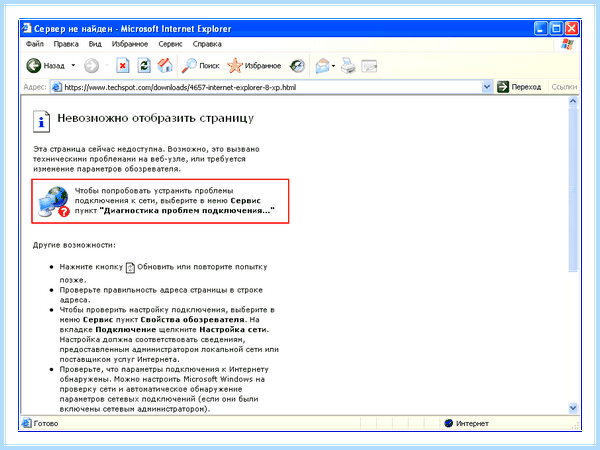Click heading Невозможно отобразить страницу
Screen dimensions: 600x450
(x=155, y=118)
